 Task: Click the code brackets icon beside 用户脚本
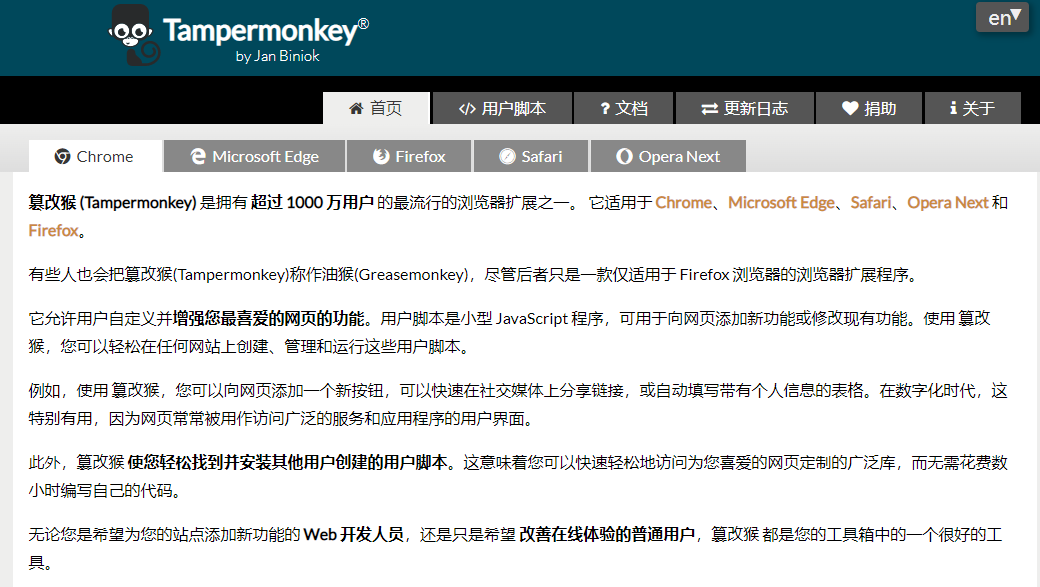click(467, 109)
